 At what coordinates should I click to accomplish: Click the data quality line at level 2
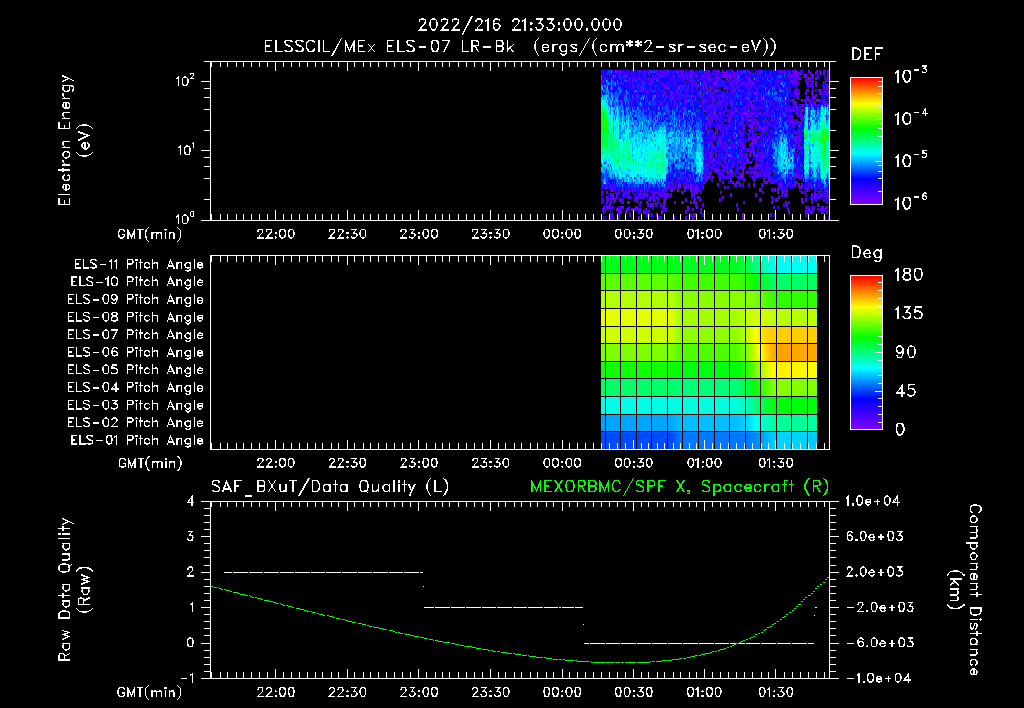coord(323,572)
